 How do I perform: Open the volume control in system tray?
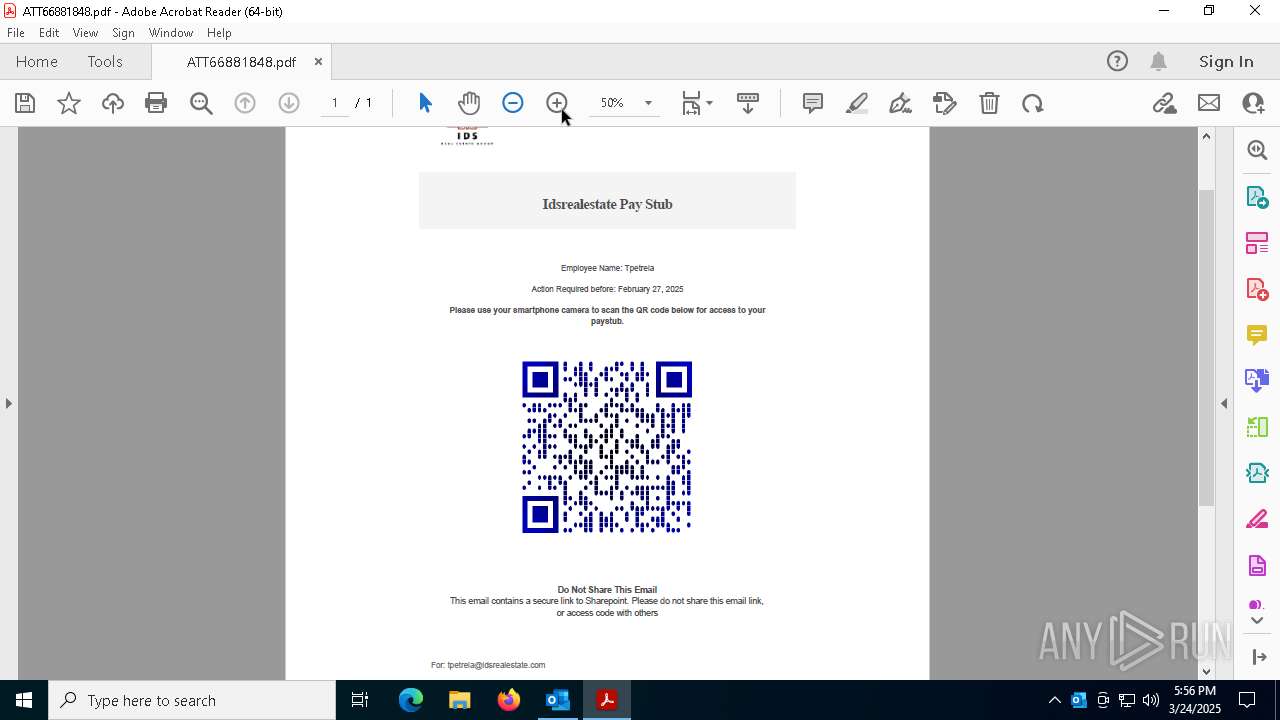(1151, 700)
